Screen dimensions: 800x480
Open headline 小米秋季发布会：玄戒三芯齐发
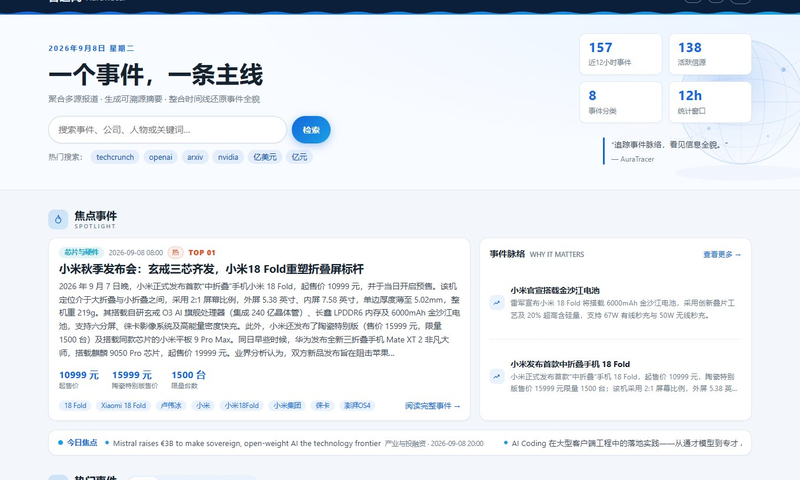[211, 269]
